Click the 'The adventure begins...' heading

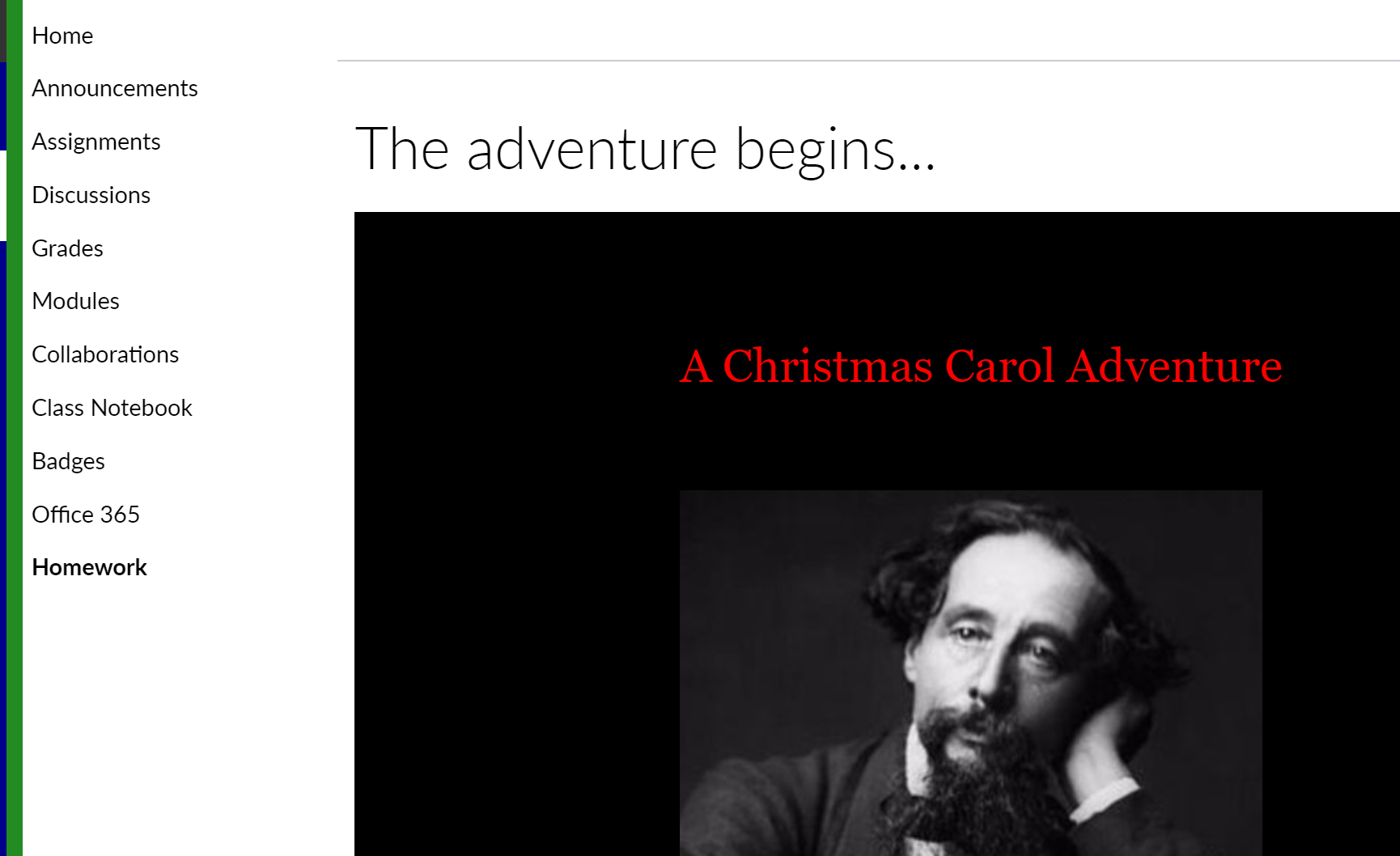645,150
